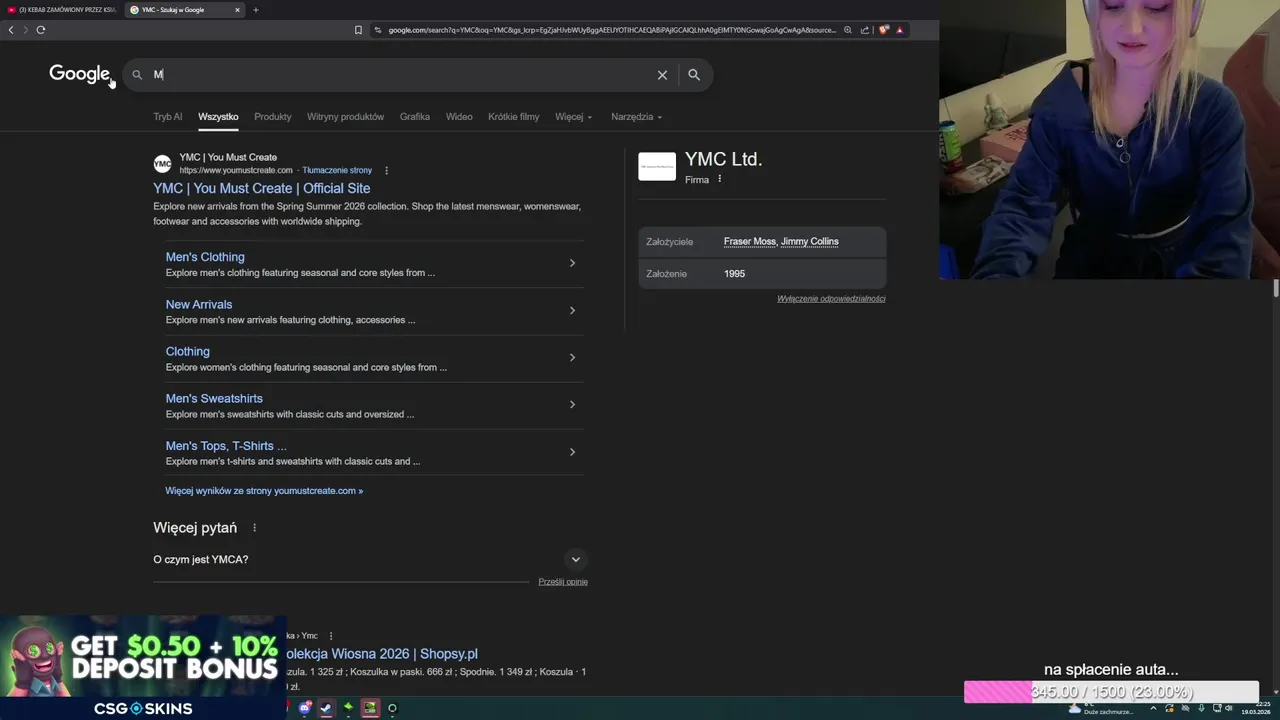Open the Men's Sweatshirts sitelink
This screenshot has width=1280, height=720.
tap(214, 398)
